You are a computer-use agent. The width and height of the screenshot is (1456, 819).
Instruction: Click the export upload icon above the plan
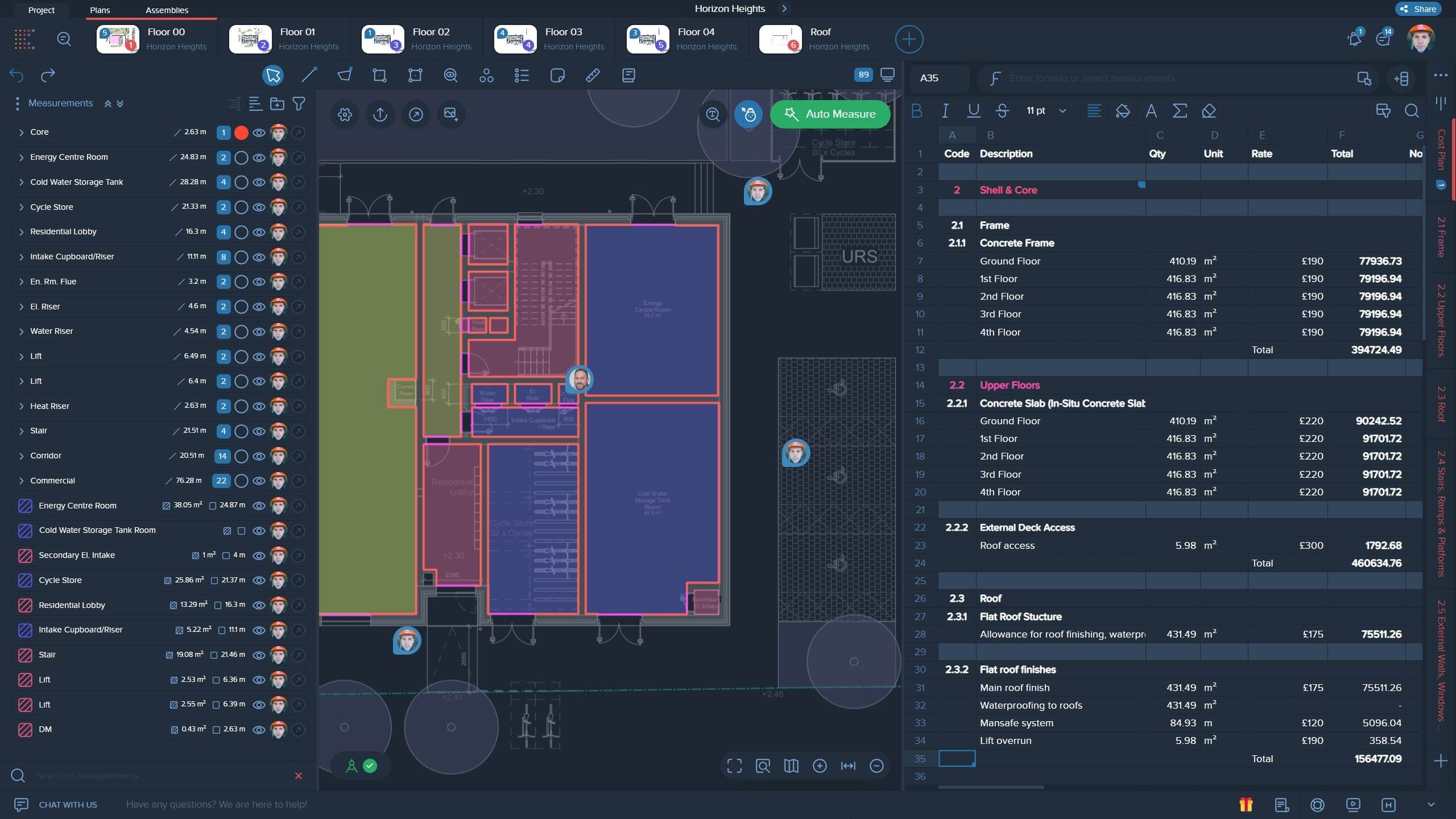click(380, 114)
